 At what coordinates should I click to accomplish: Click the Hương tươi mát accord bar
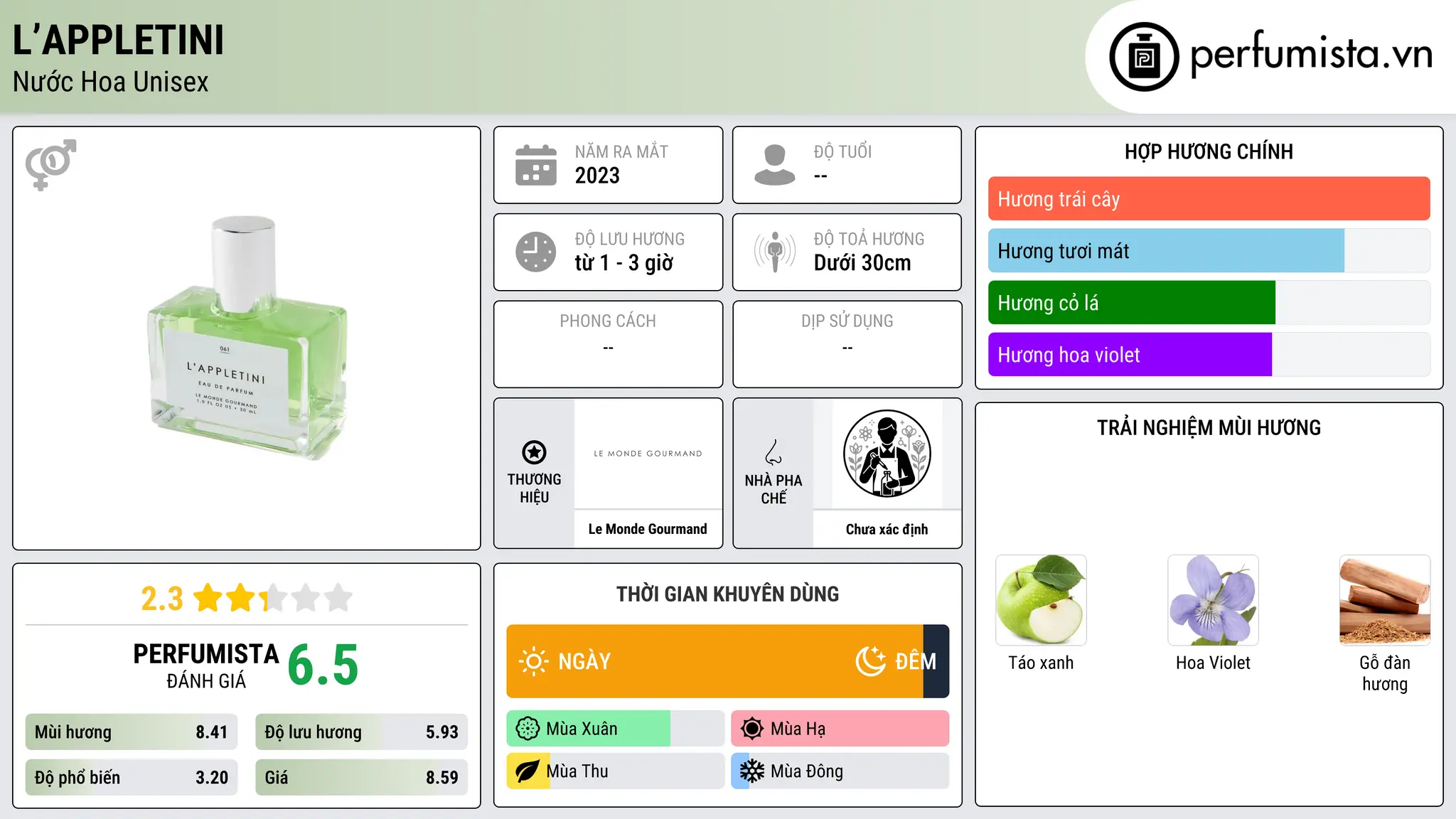pyautogui.click(x=1209, y=251)
